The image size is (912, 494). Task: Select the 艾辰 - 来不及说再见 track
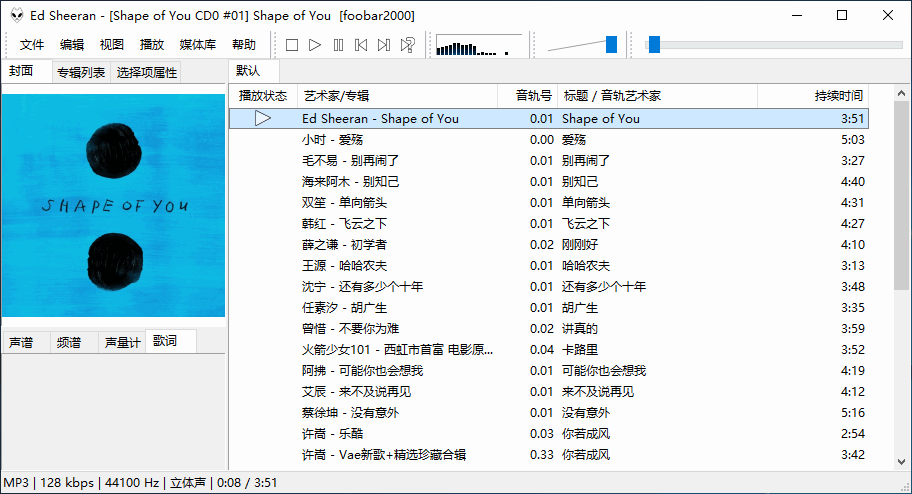click(x=549, y=392)
